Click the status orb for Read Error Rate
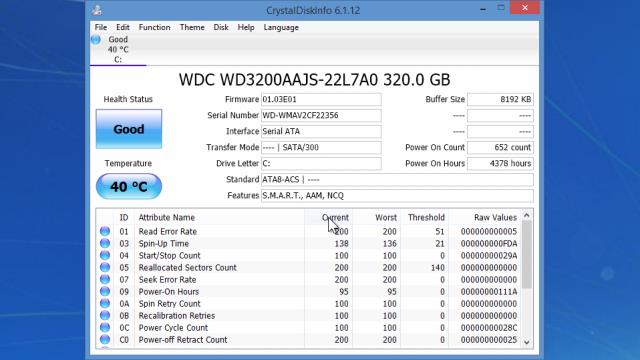The image size is (640, 360). (x=105, y=231)
